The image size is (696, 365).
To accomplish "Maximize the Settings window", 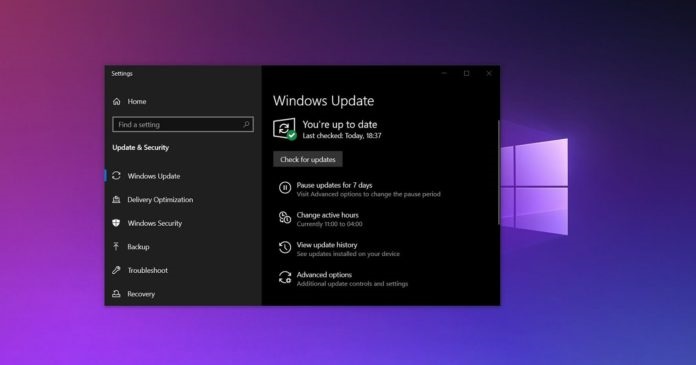I will click(x=467, y=73).
